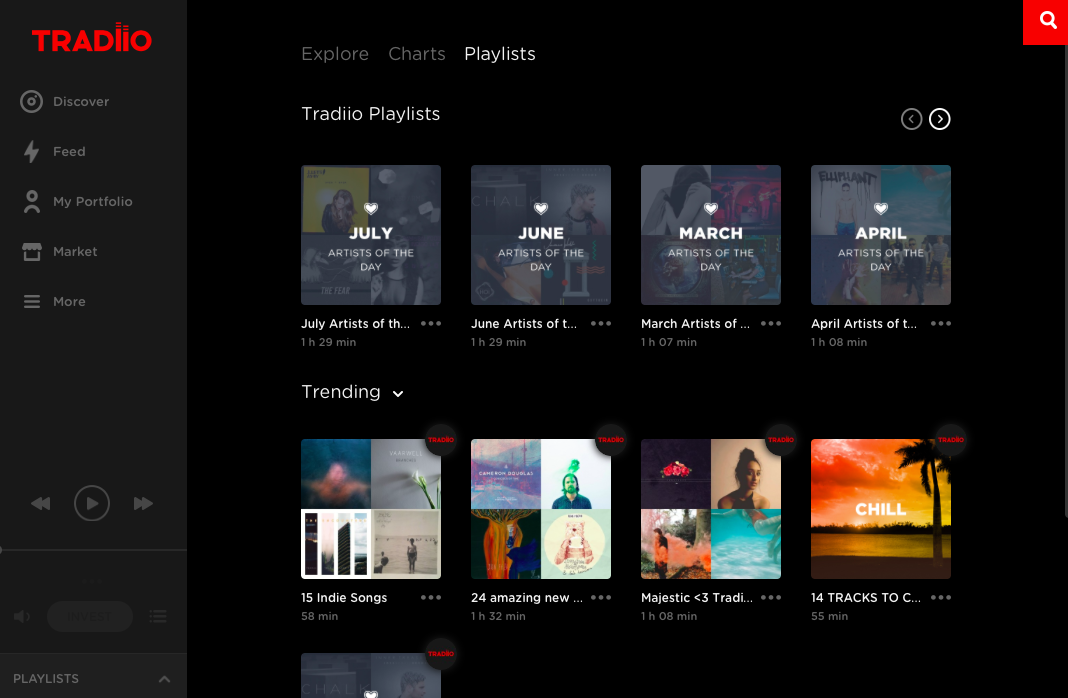Switch to the Explore tab
The width and height of the screenshot is (1068, 698).
click(x=335, y=54)
